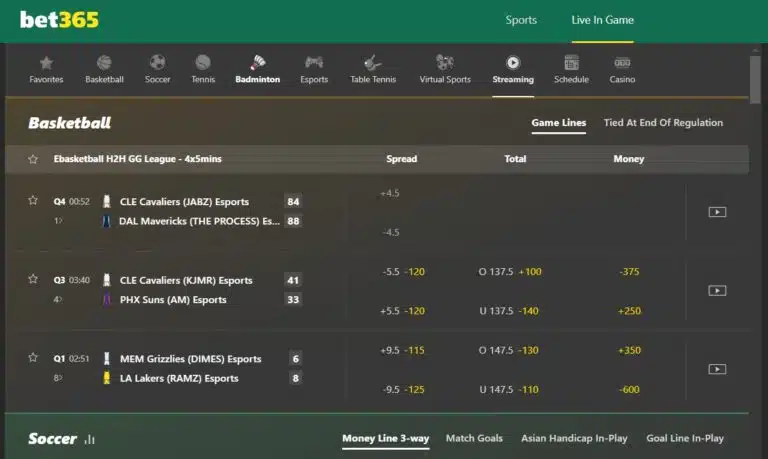The width and height of the screenshot is (768, 459).
Task: Switch to Live In Game tab
Action: [x=602, y=20]
